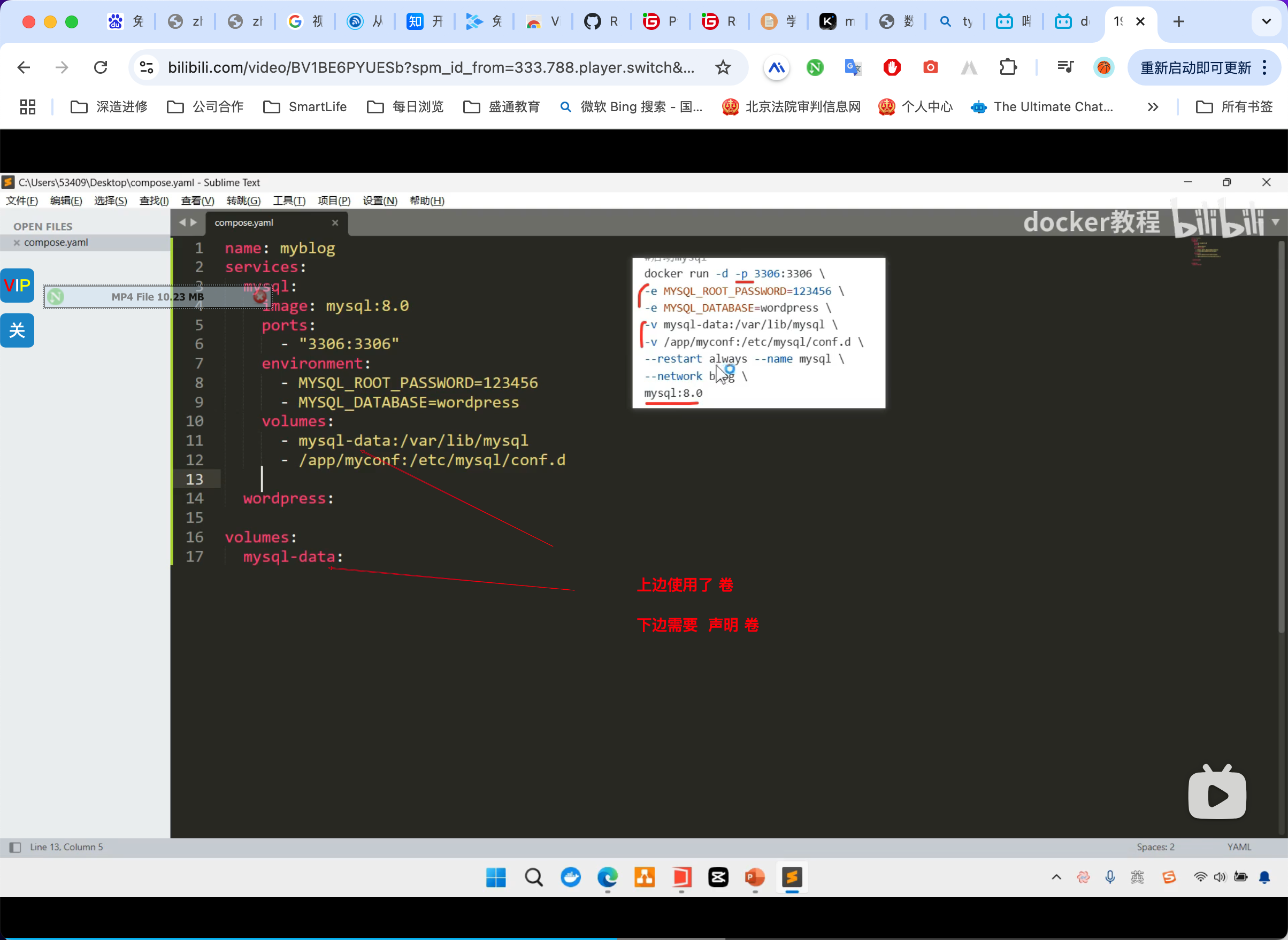The image size is (1288, 940).
Task: Click the red adblock shield extension icon
Action: click(x=891, y=68)
